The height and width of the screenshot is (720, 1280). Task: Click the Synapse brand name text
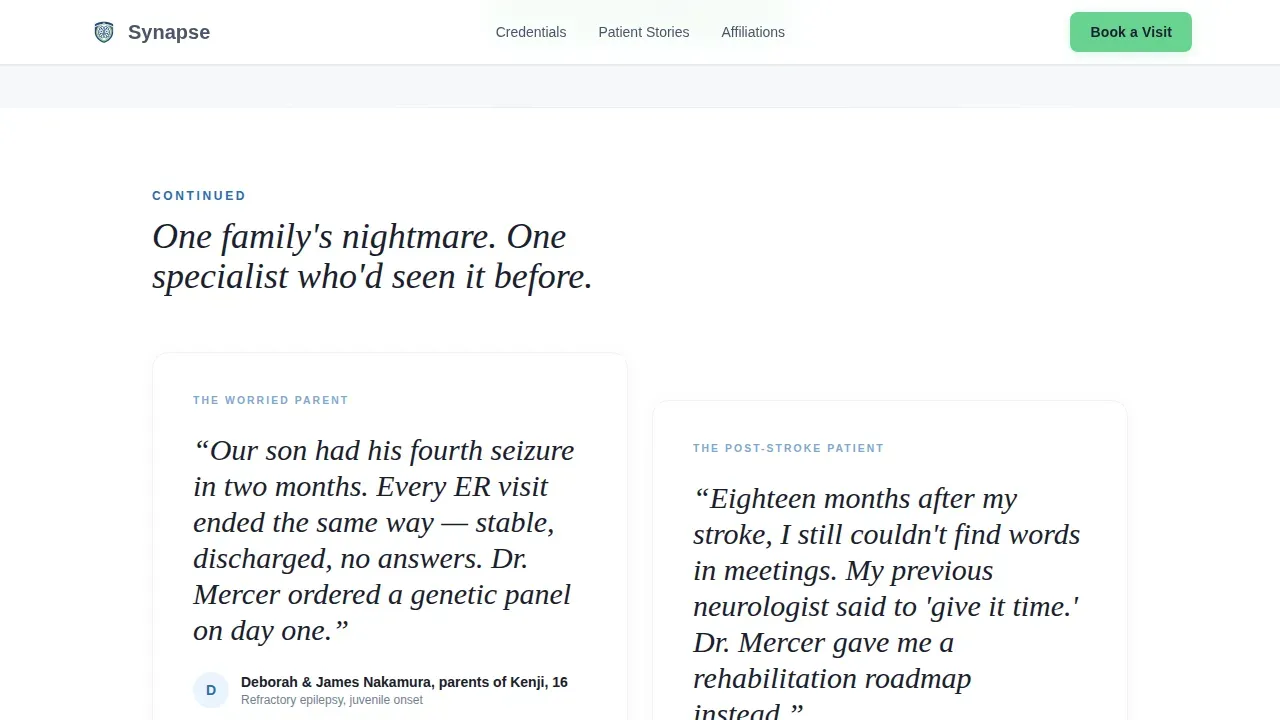point(169,32)
